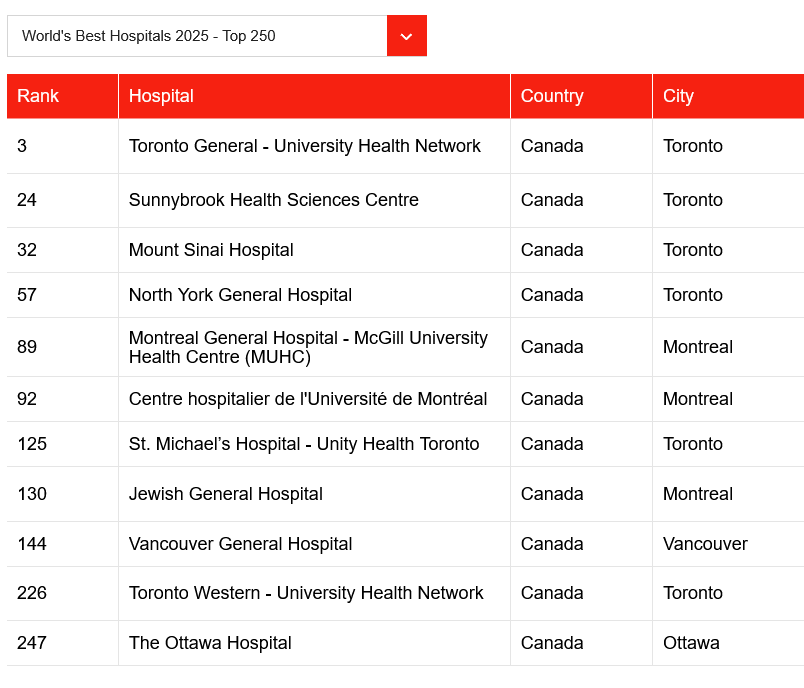Select North York General Hospital row
The width and height of the screenshot is (804, 688).
pyautogui.click(x=239, y=295)
